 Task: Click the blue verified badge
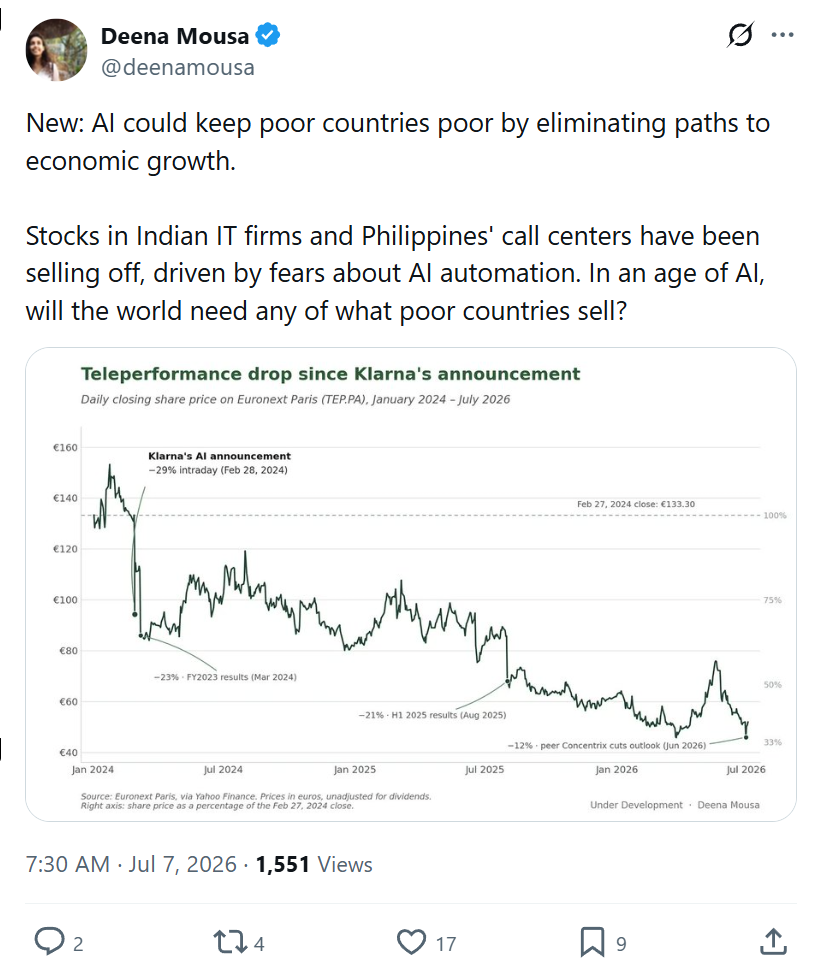pyautogui.click(x=268, y=35)
